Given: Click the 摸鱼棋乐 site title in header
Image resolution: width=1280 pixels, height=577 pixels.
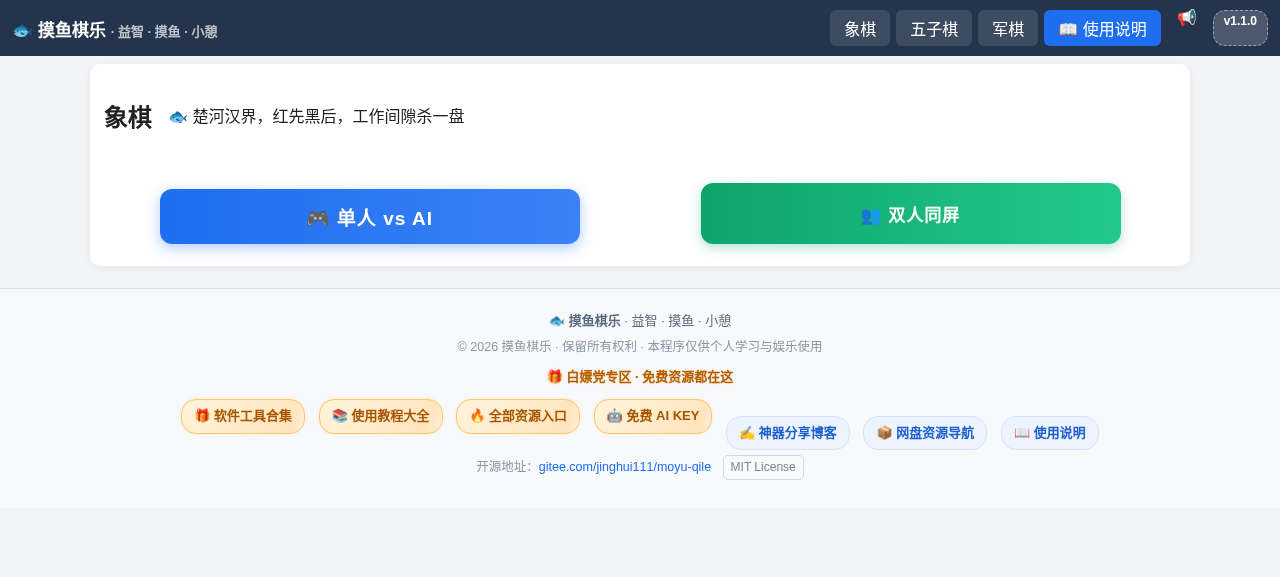Looking at the screenshot, I should click(x=72, y=30).
